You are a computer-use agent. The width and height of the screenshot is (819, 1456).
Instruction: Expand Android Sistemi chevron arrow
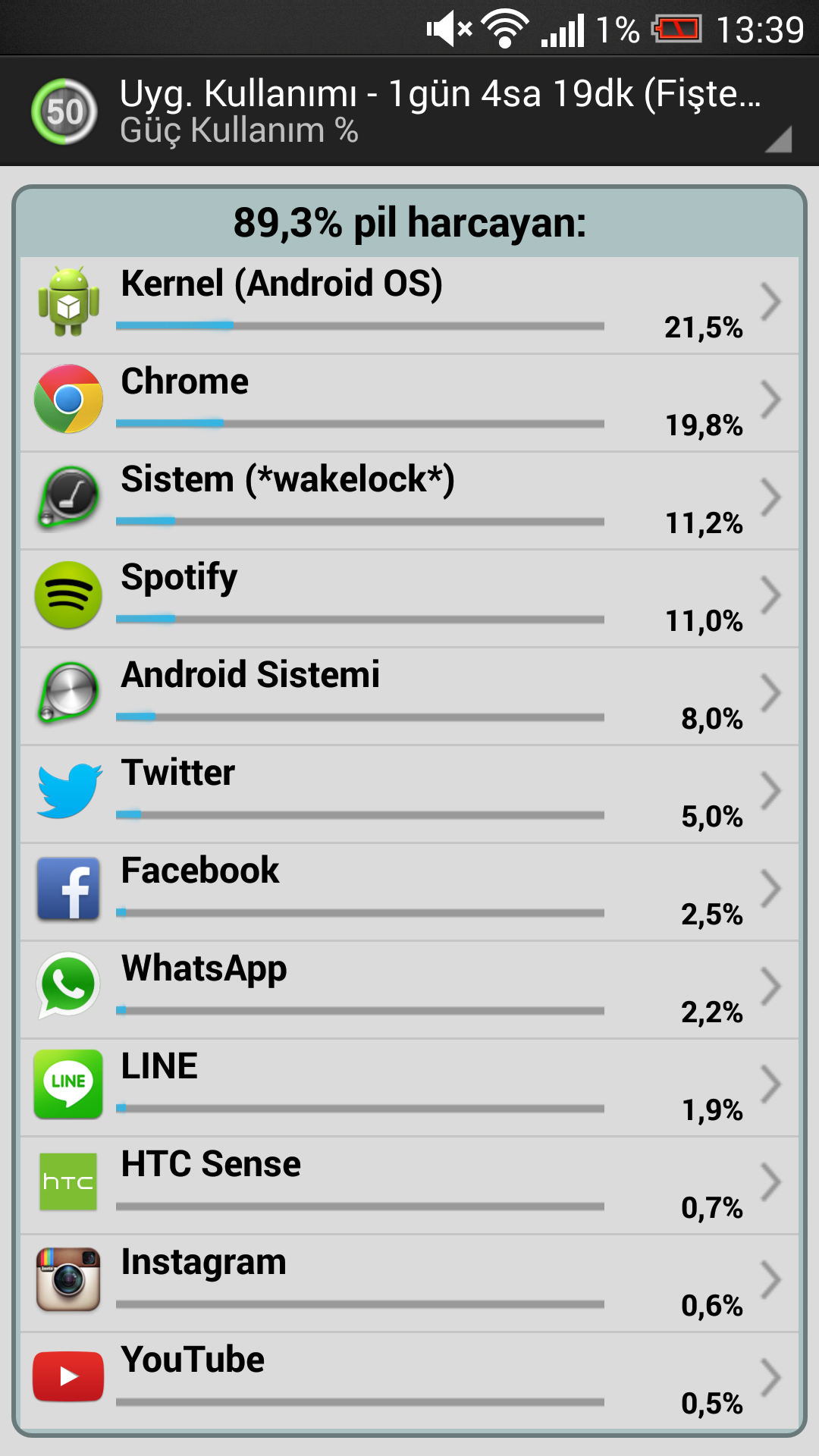pos(771,693)
